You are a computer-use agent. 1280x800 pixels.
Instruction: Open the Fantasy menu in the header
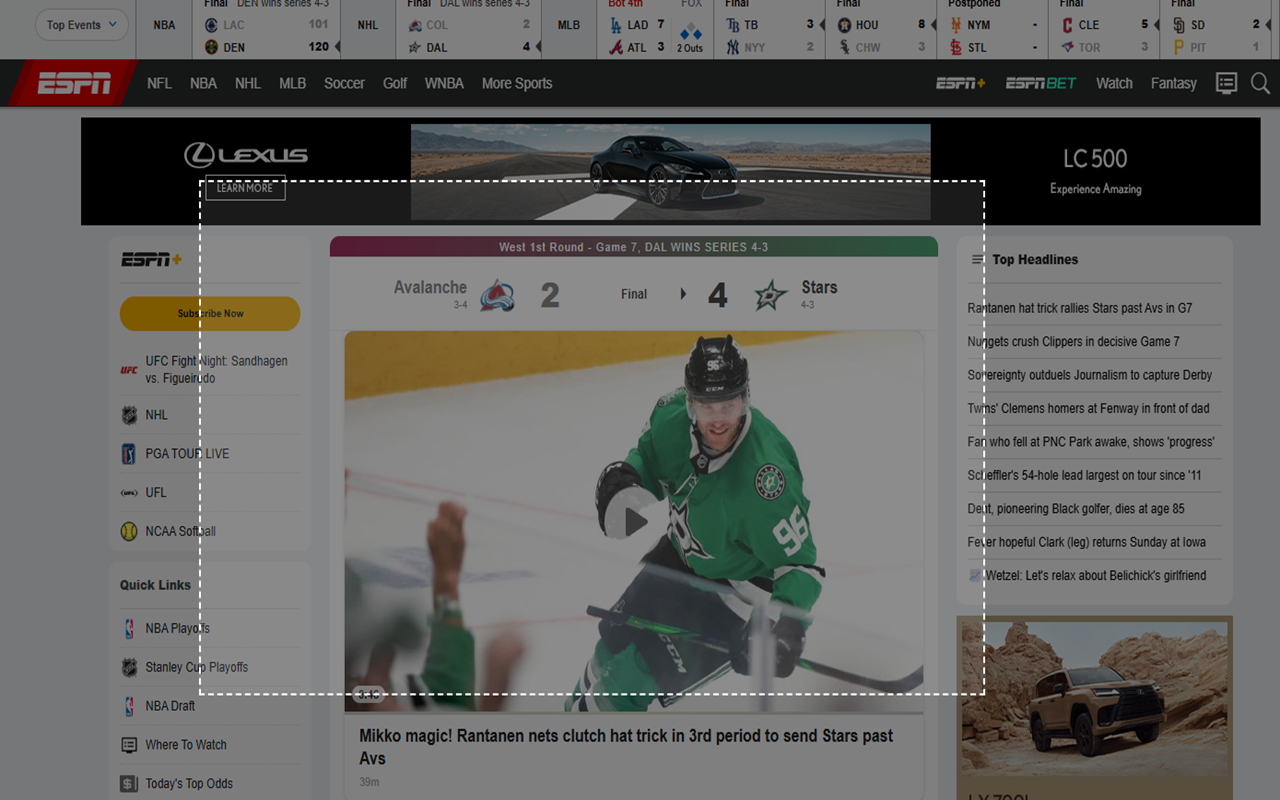[1173, 84]
